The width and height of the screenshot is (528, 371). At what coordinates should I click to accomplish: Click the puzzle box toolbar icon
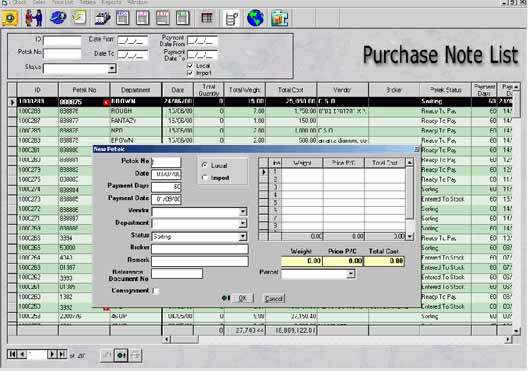tap(280, 18)
